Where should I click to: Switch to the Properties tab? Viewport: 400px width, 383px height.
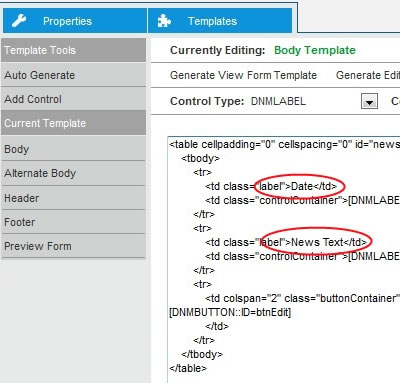[x=75, y=21]
